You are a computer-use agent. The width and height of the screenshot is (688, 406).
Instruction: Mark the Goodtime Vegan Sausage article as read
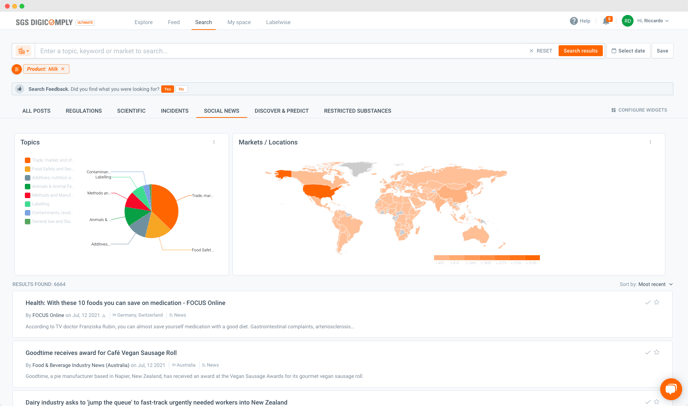648,352
